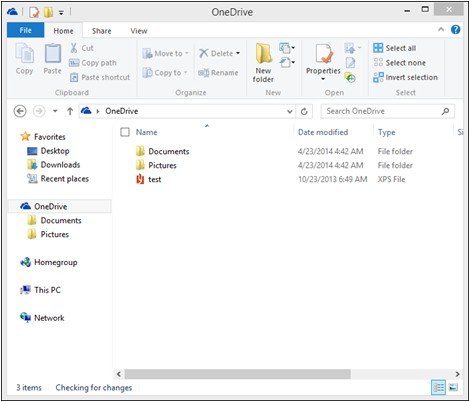
Task: Open Help via the question mark icon
Action: point(456,30)
